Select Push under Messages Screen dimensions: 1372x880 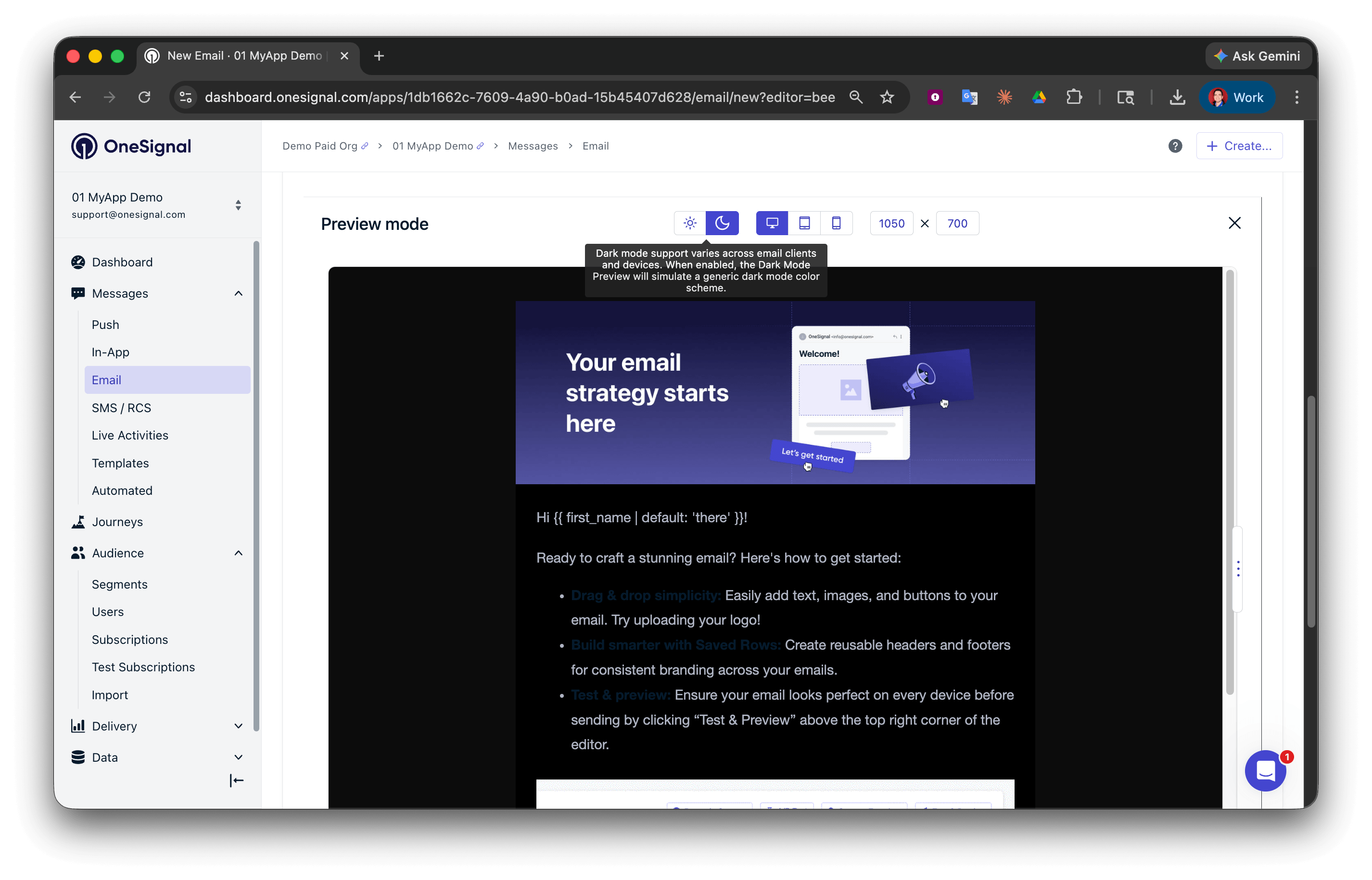click(105, 324)
